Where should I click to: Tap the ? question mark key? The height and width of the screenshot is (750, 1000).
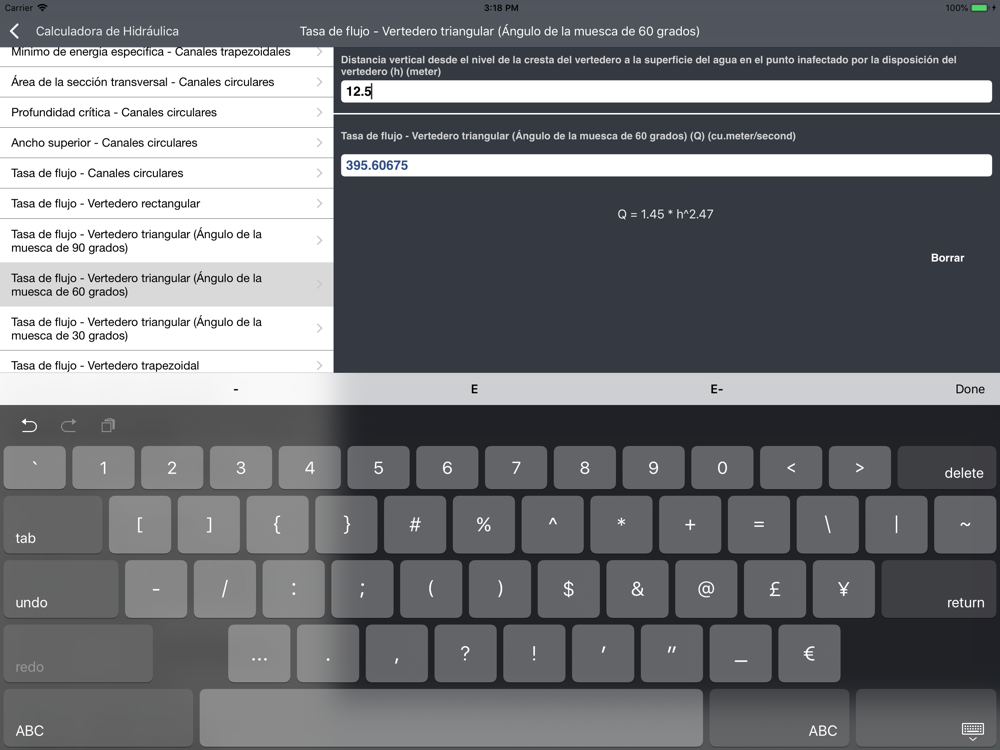click(466, 653)
